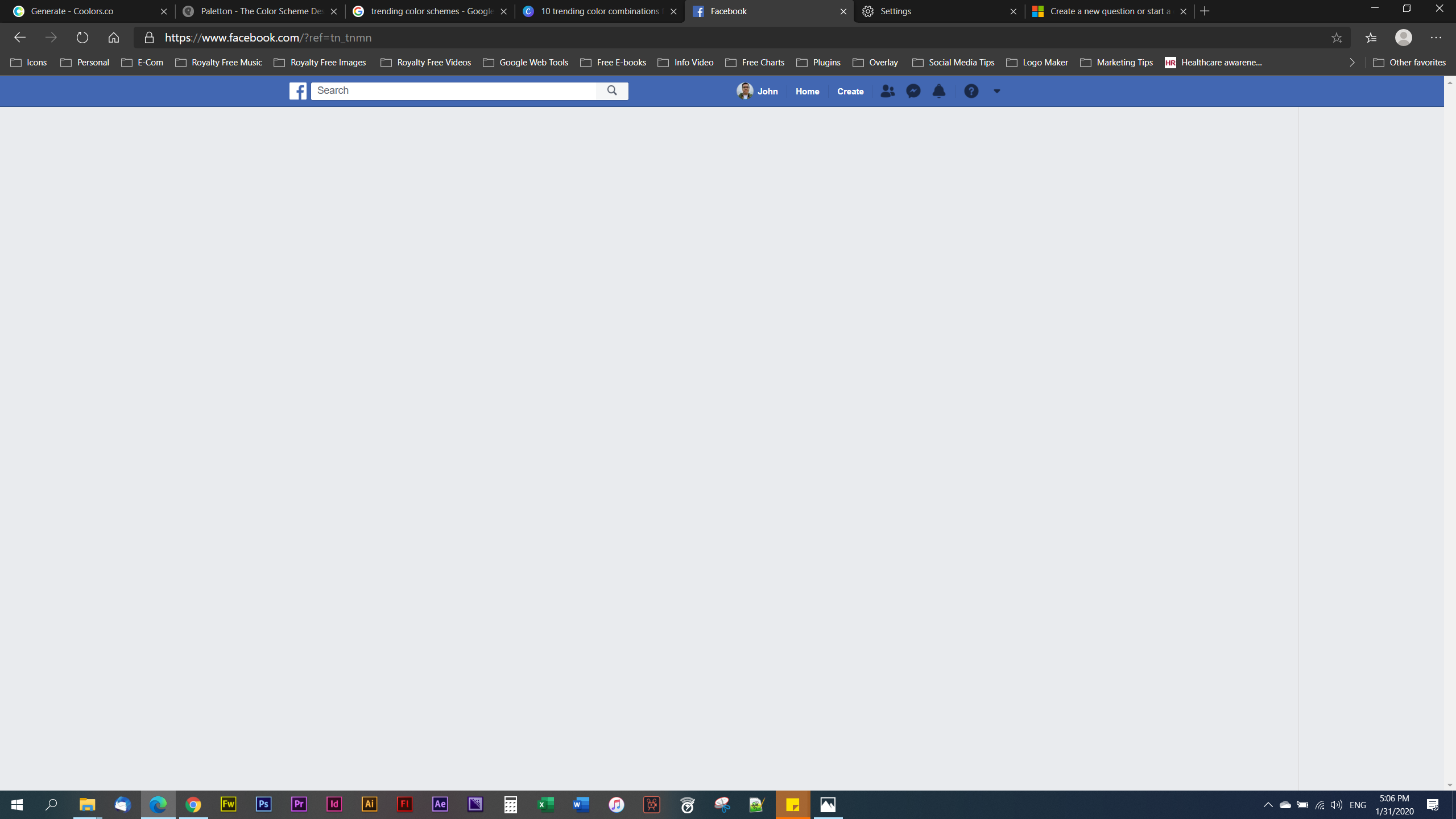Viewport: 1456px width, 819px height.
Task: Click the Facebook search field
Action: [454, 91]
